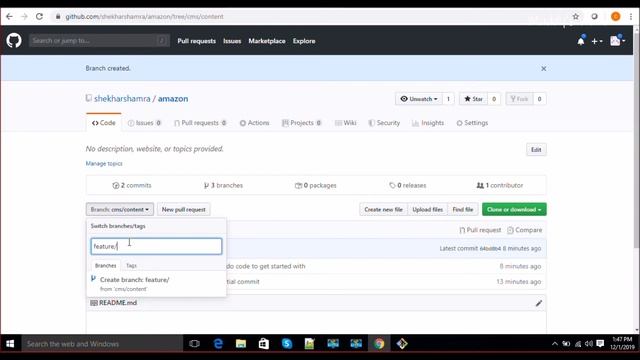This screenshot has height=360, width=640.
Task: Switch to Chrome in the taskbar
Action: (x=379, y=344)
